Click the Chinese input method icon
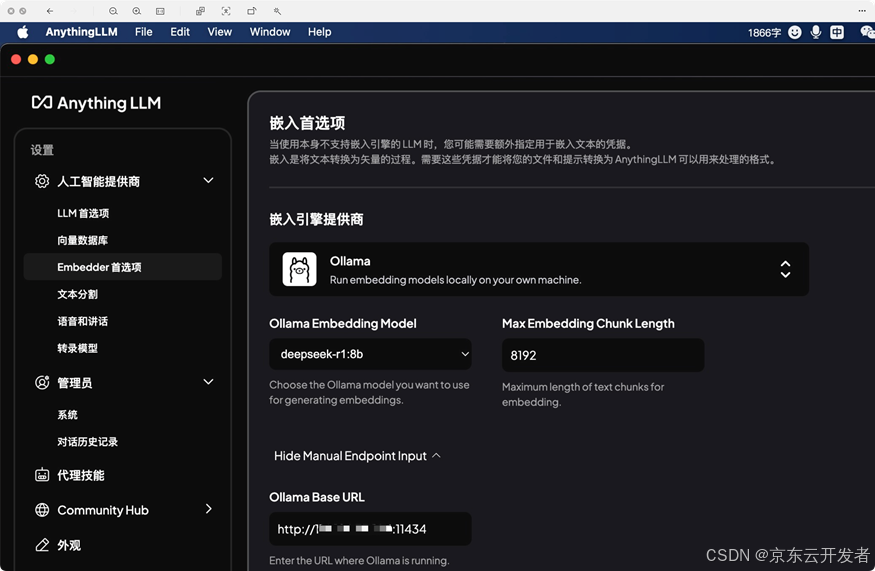875x571 pixels. [x=836, y=32]
